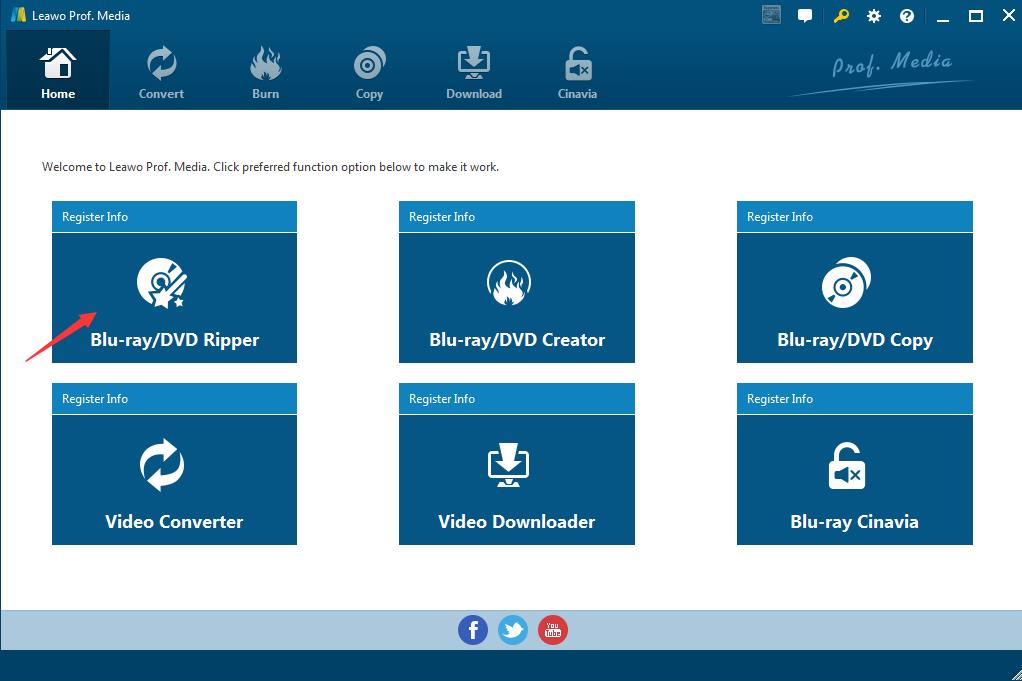The image size is (1022, 681).
Task: Open the feedback speech bubble icon
Action: (x=805, y=16)
